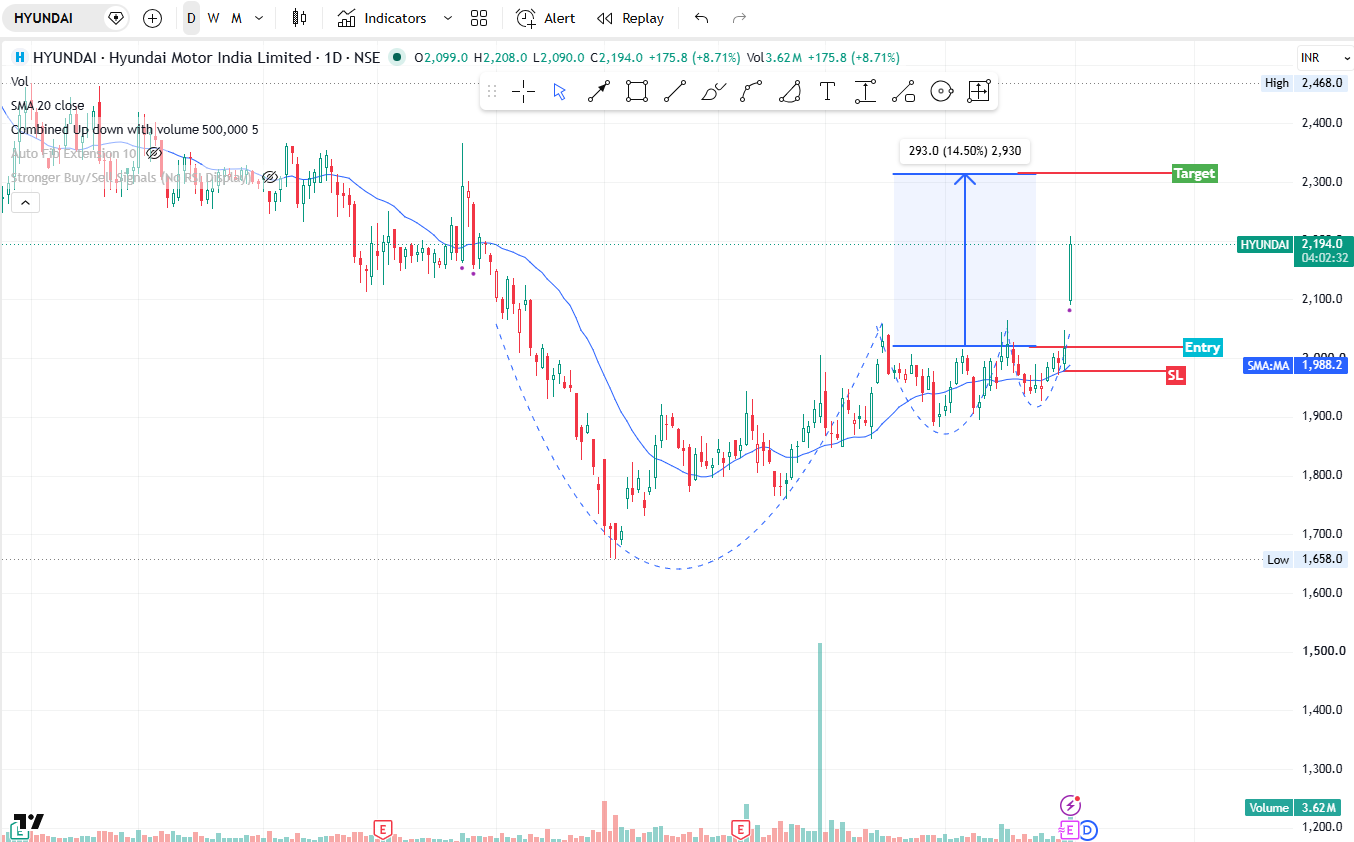Viewport: 1354px width, 842px height.
Task: Open the indicator templates grid icon
Action: pos(479,18)
